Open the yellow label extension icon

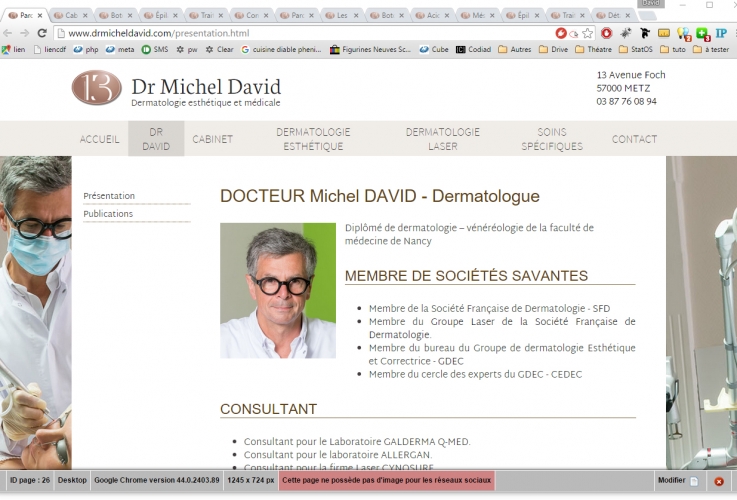(x=664, y=33)
